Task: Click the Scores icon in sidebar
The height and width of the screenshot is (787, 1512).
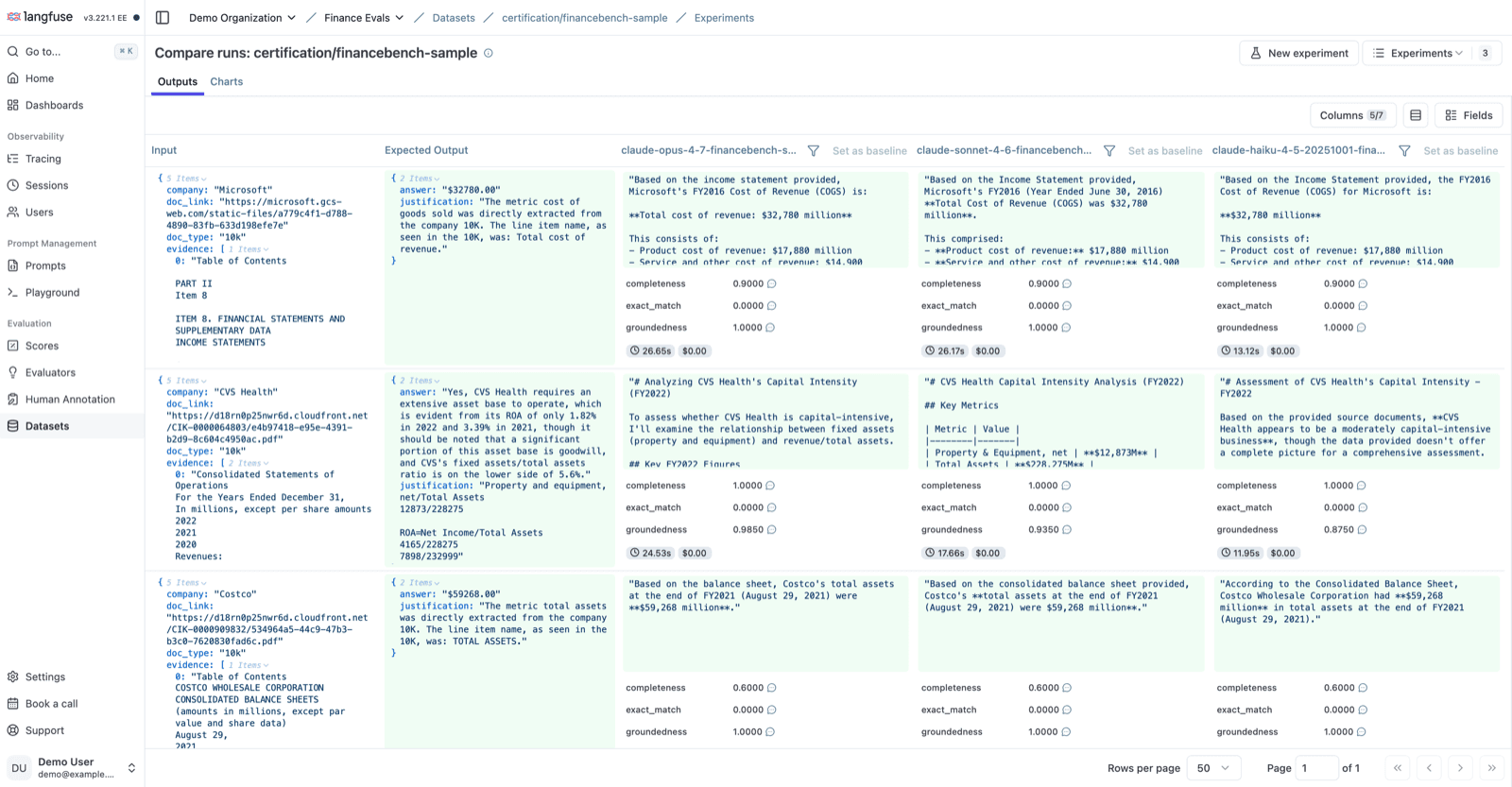Action: point(13,346)
